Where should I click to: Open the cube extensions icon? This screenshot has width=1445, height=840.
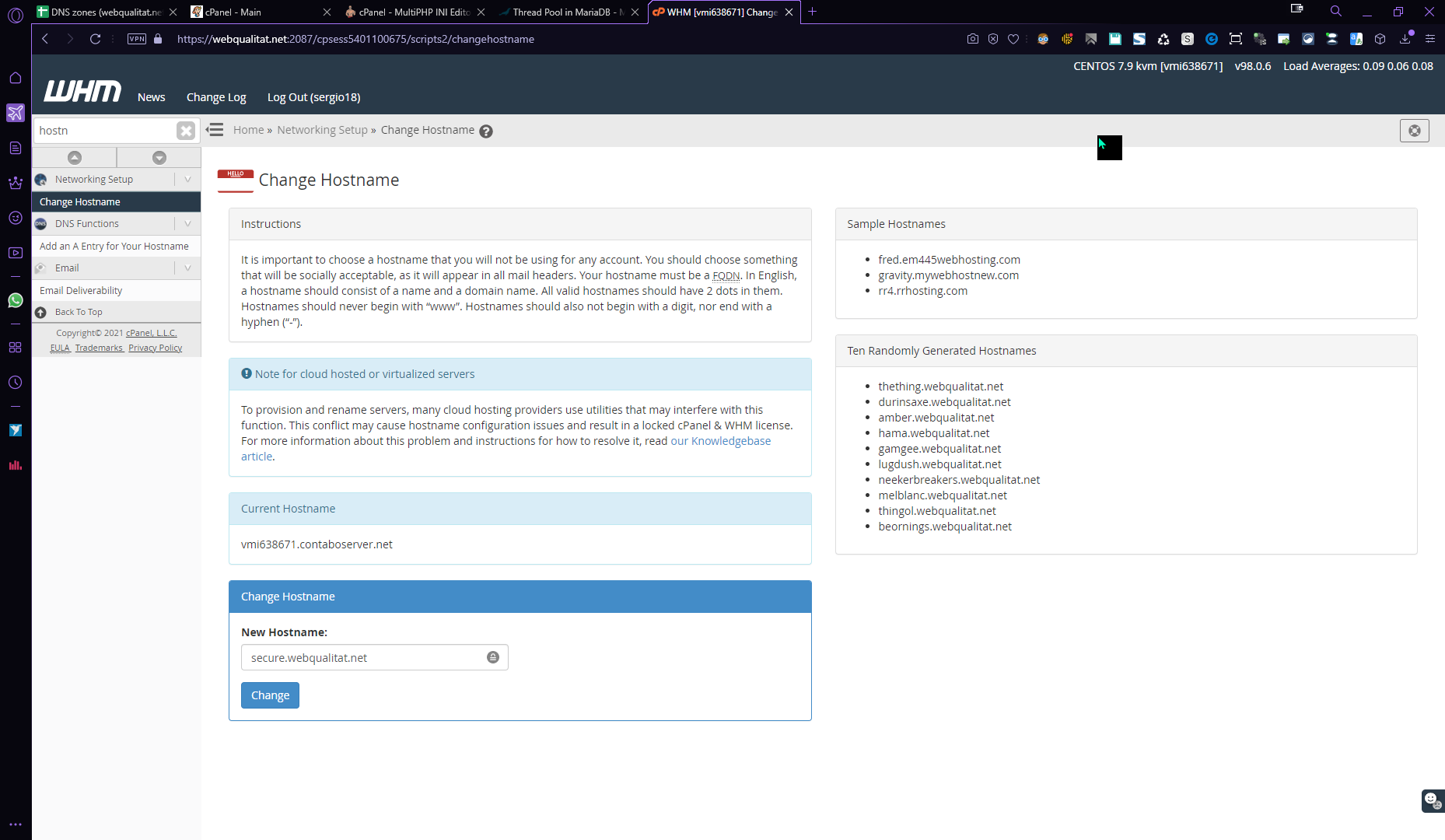click(x=1380, y=39)
